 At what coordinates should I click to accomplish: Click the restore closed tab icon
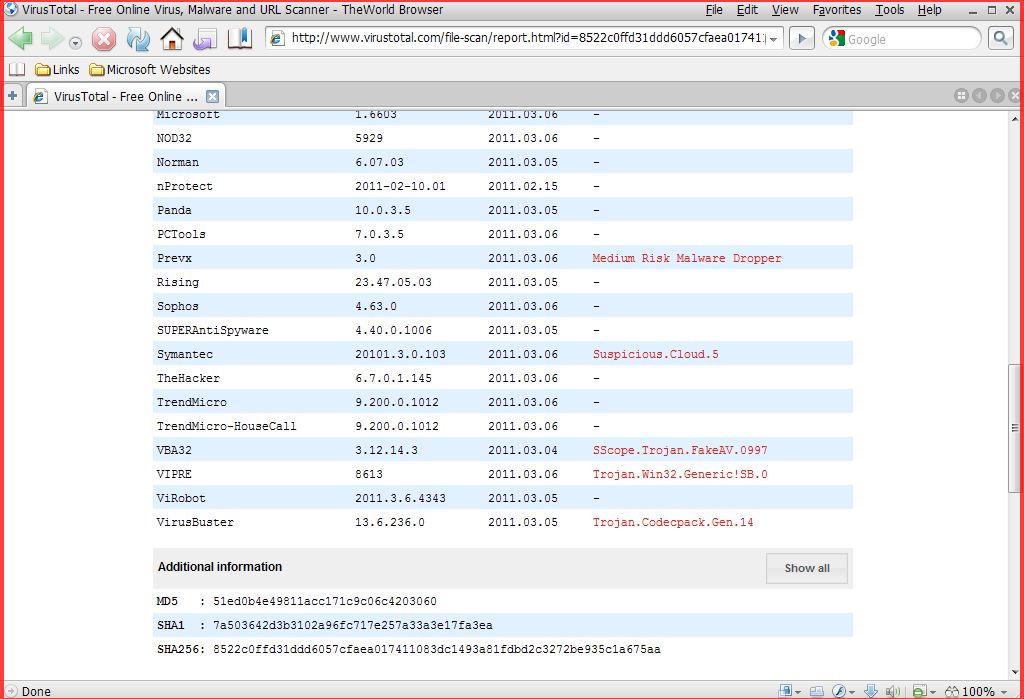click(204, 39)
